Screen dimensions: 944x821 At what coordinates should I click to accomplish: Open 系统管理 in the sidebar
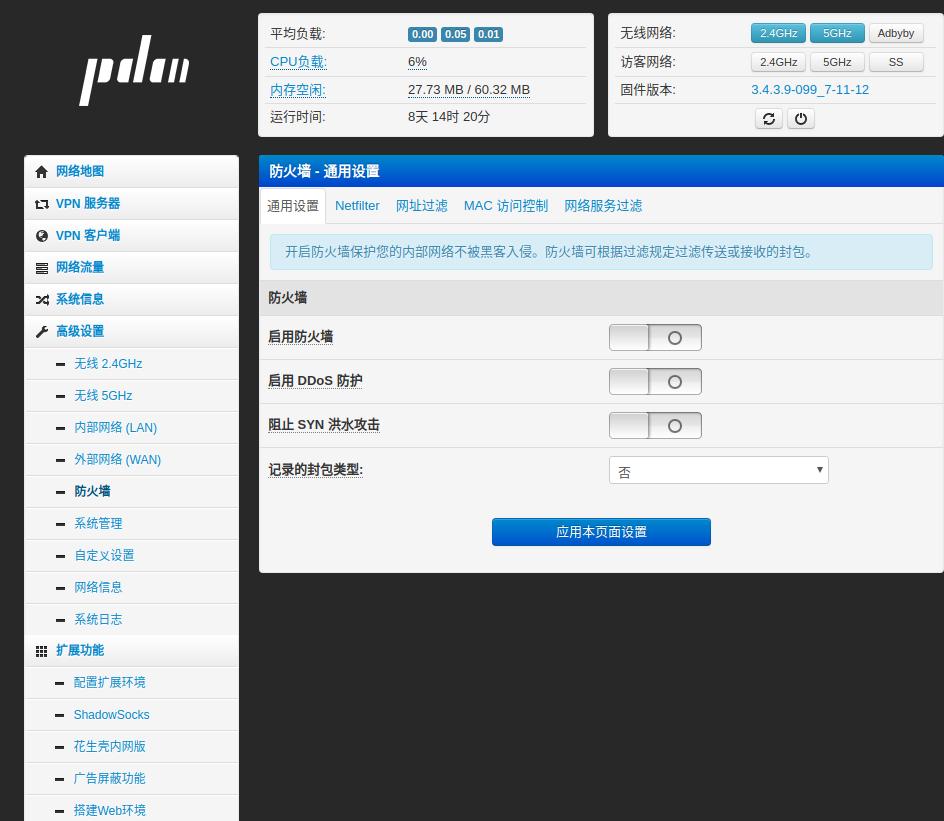click(x=131, y=524)
